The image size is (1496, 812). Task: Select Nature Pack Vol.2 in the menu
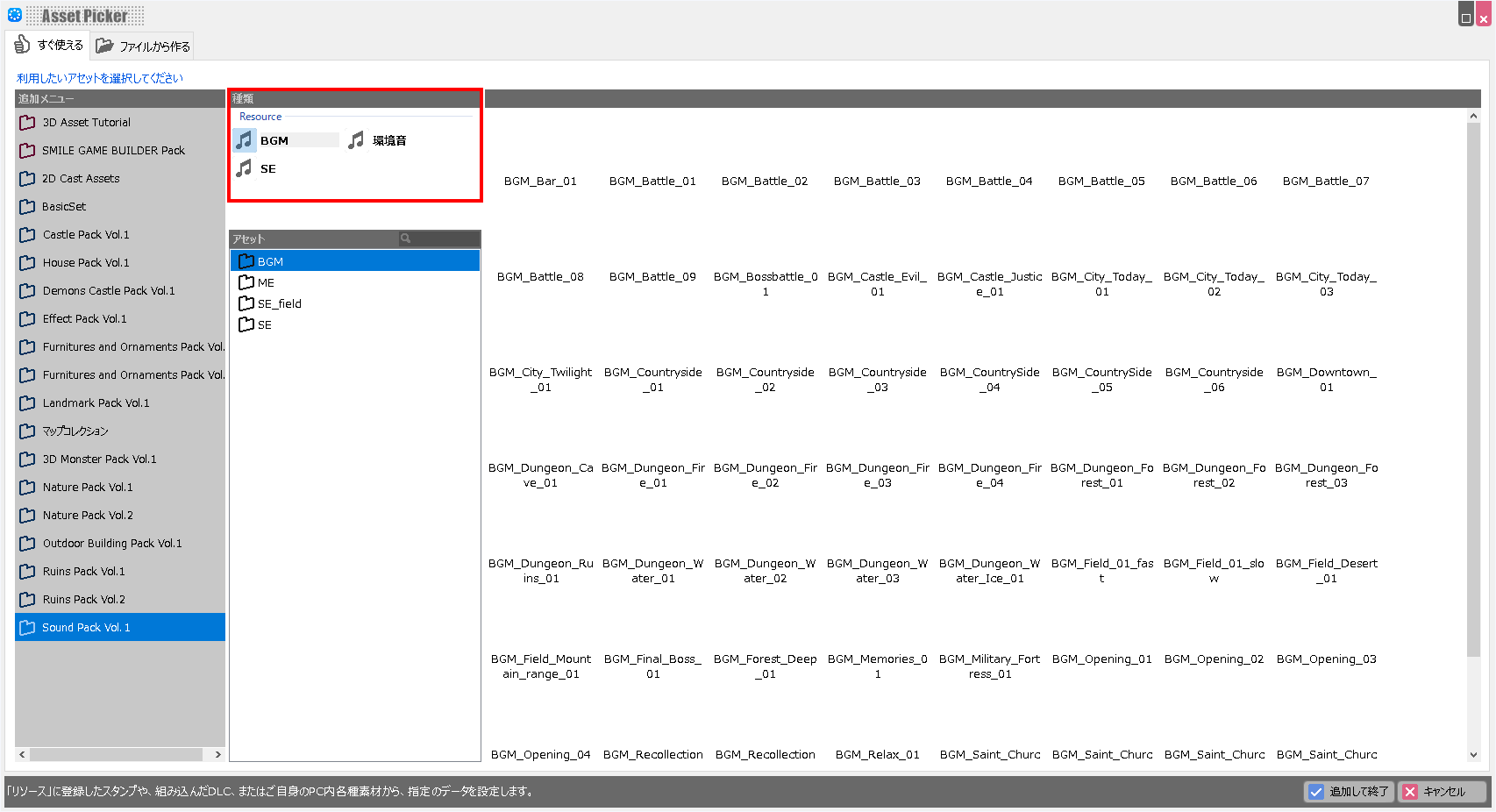(x=88, y=516)
